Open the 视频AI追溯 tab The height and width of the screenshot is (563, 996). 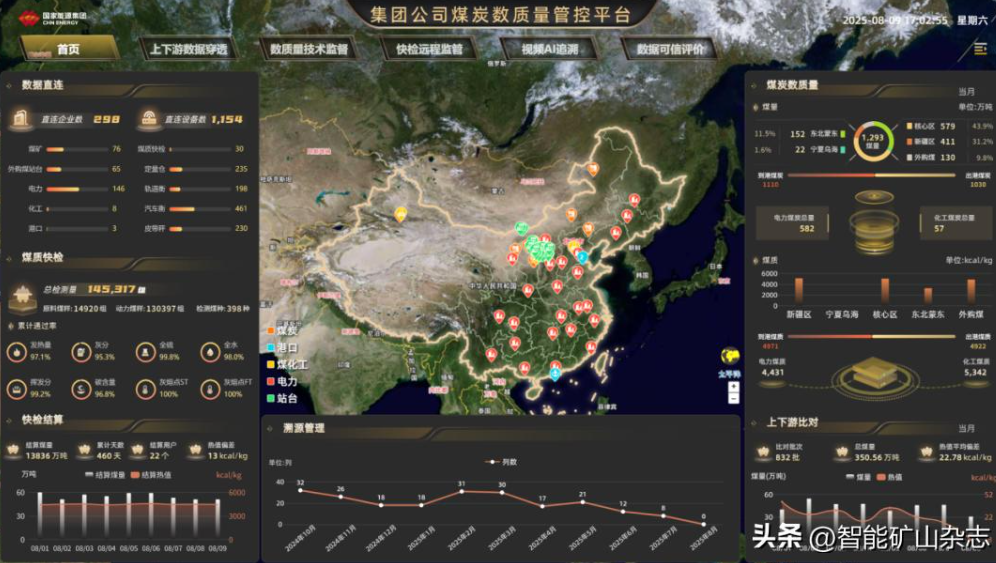point(548,49)
